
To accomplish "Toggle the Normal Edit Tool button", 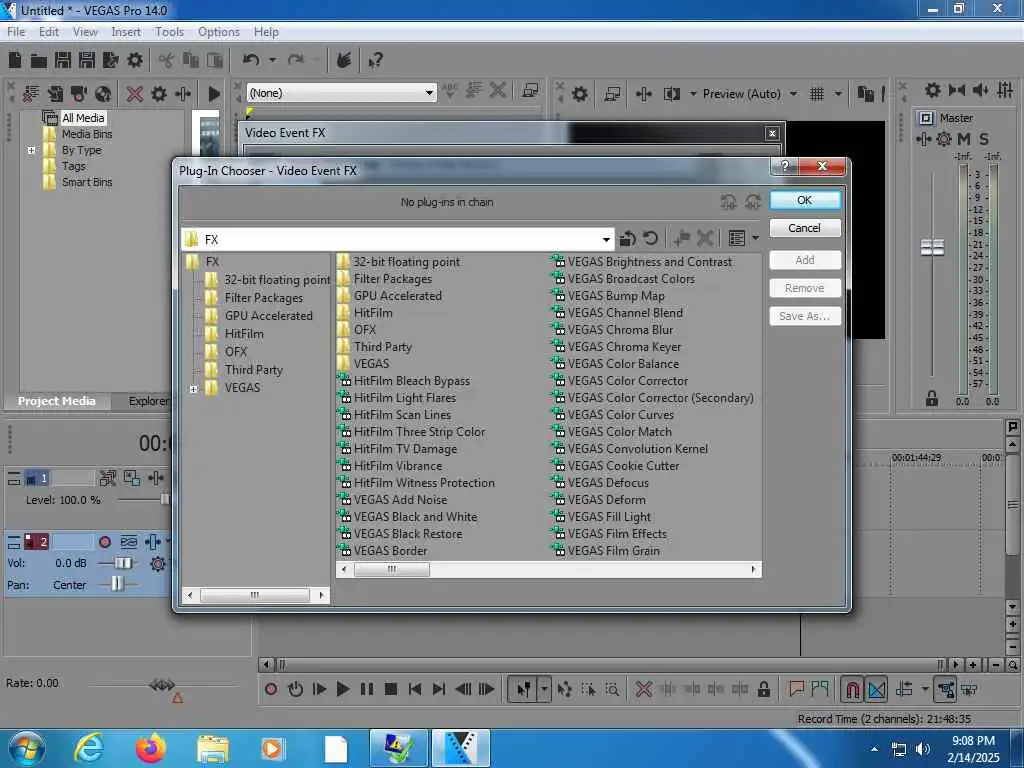I will tap(523, 689).
